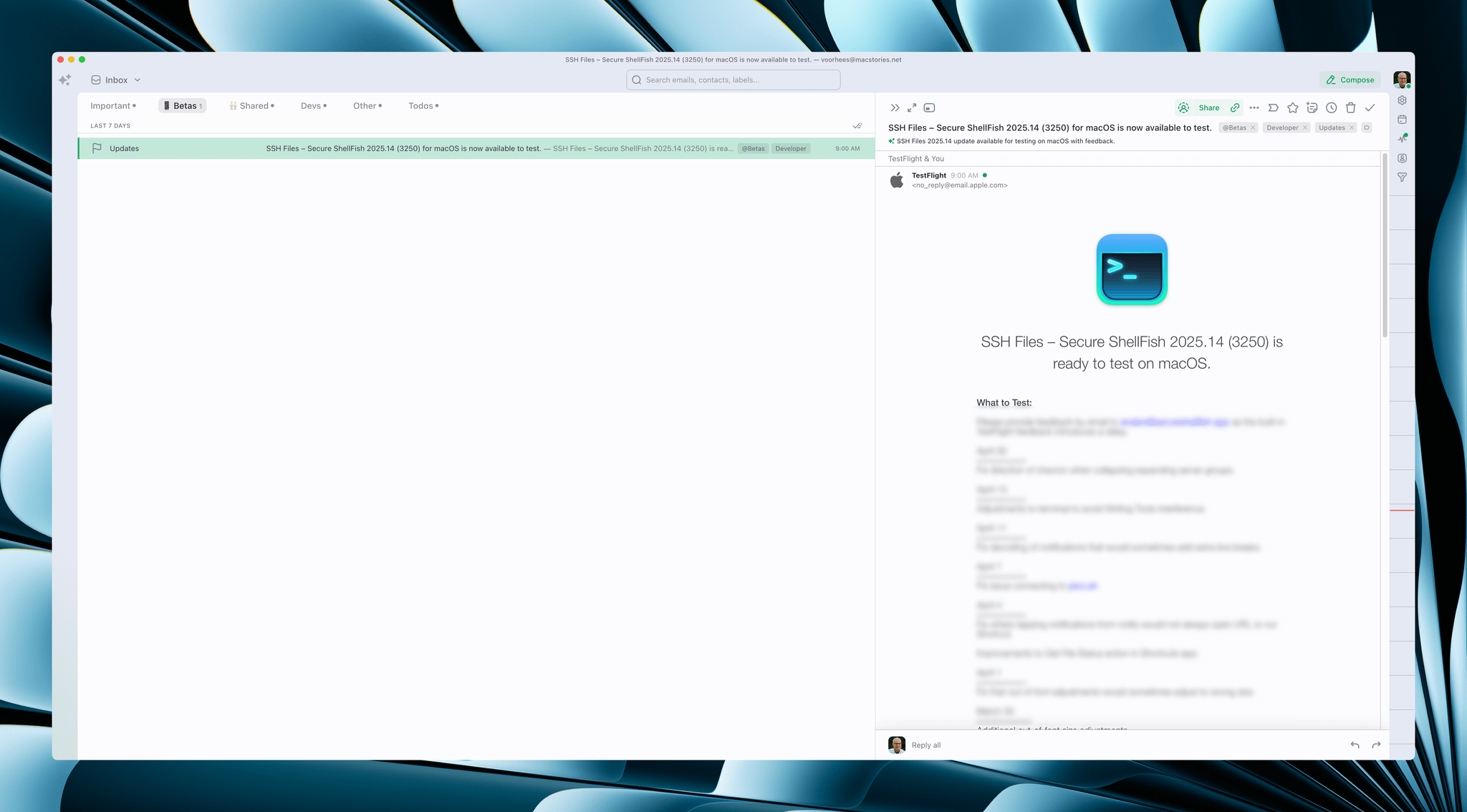Open the Inbox mailbox dropdown

tap(116, 80)
